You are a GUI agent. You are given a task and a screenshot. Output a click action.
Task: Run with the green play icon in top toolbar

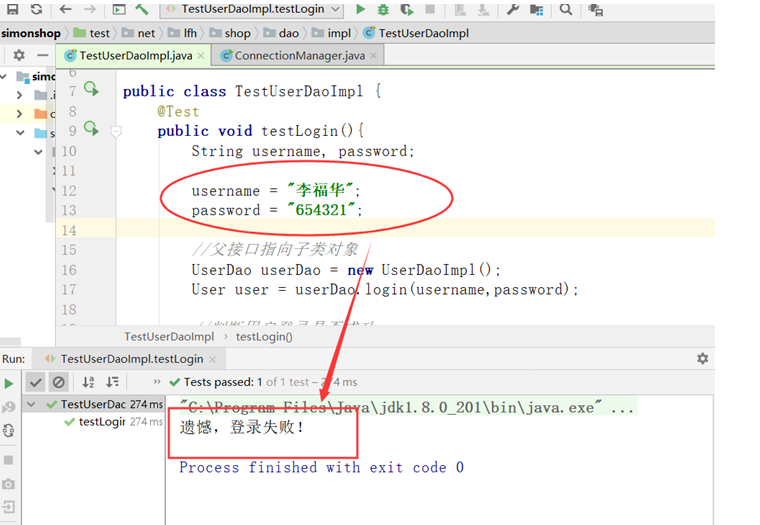tap(360, 9)
